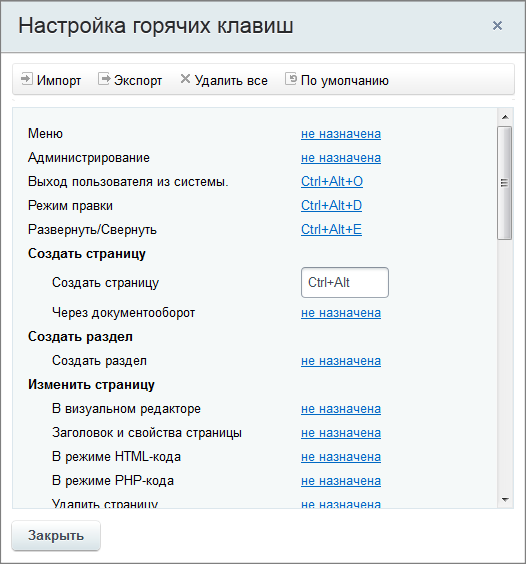Focus the Создать страницу hotkey input field
This screenshot has width=526, height=564.
click(345, 282)
